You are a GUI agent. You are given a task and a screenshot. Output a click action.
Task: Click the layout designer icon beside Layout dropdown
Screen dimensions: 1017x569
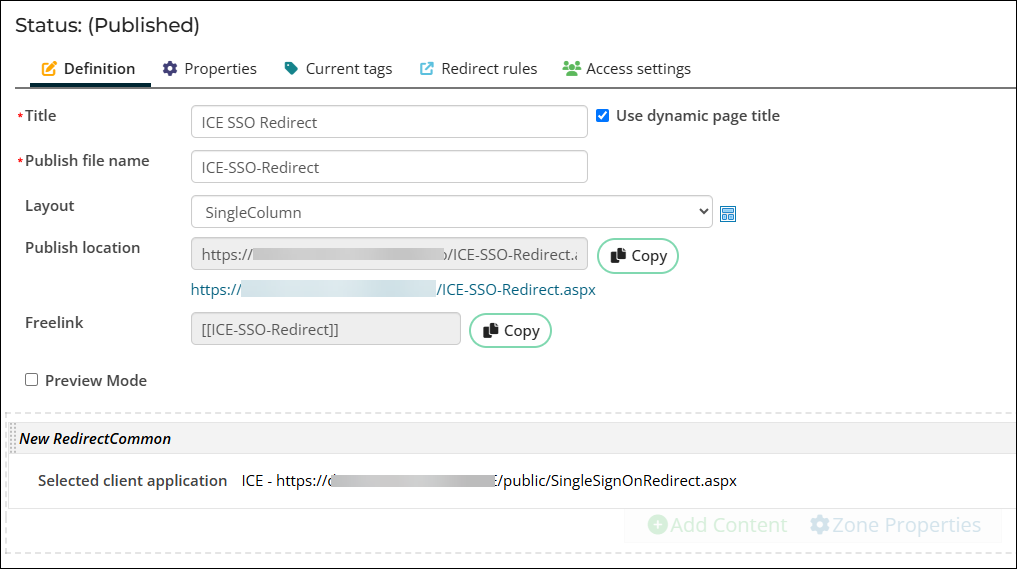(x=728, y=214)
